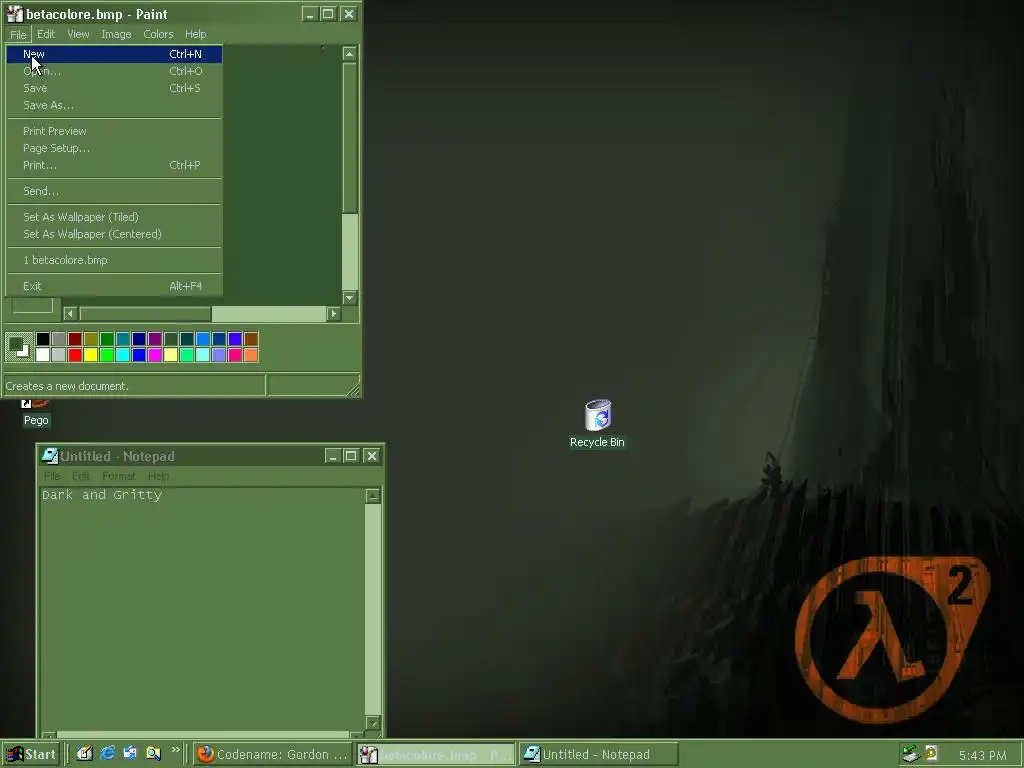Open the Paint Image menu
1024x768 pixels.
116,34
